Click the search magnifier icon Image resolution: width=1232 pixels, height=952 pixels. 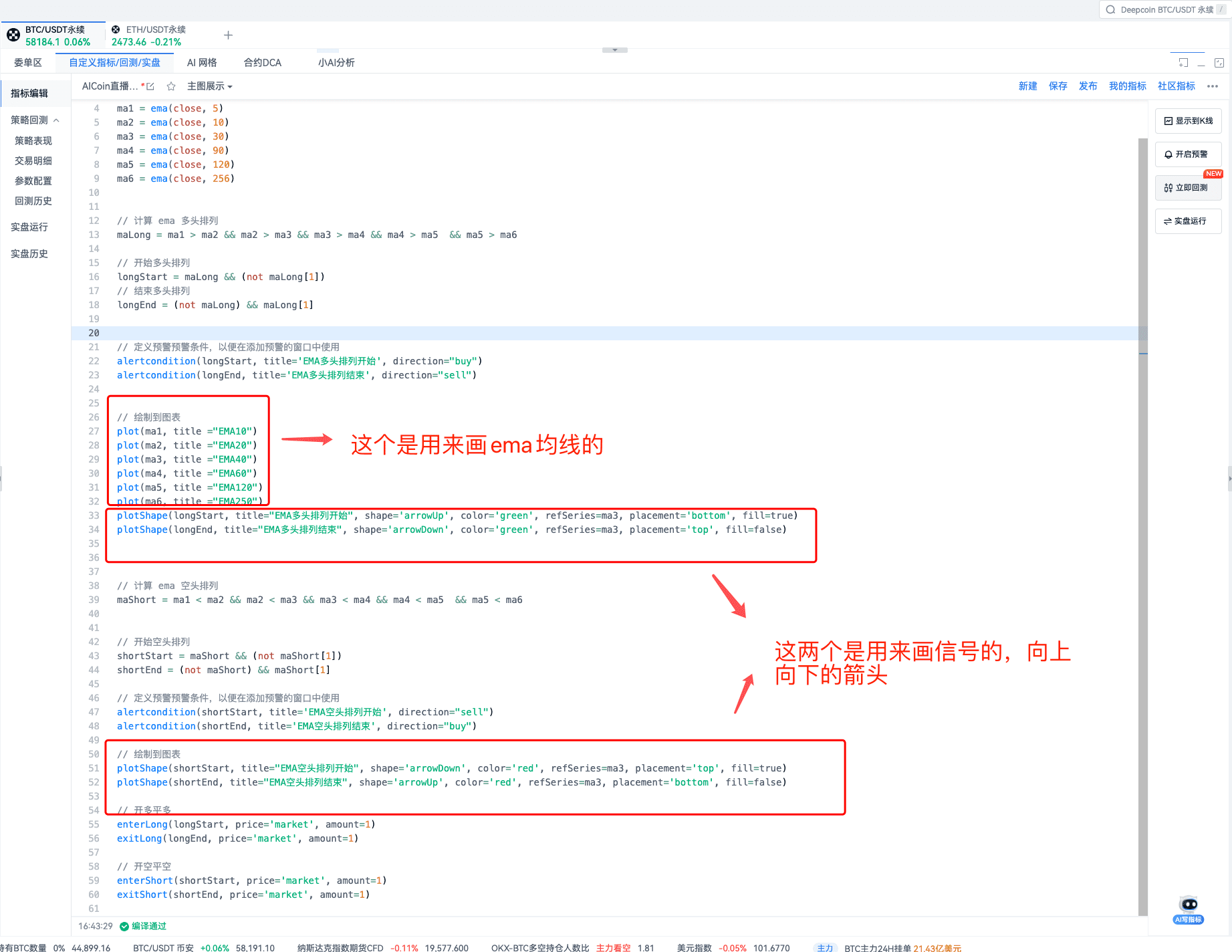coord(1110,9)
